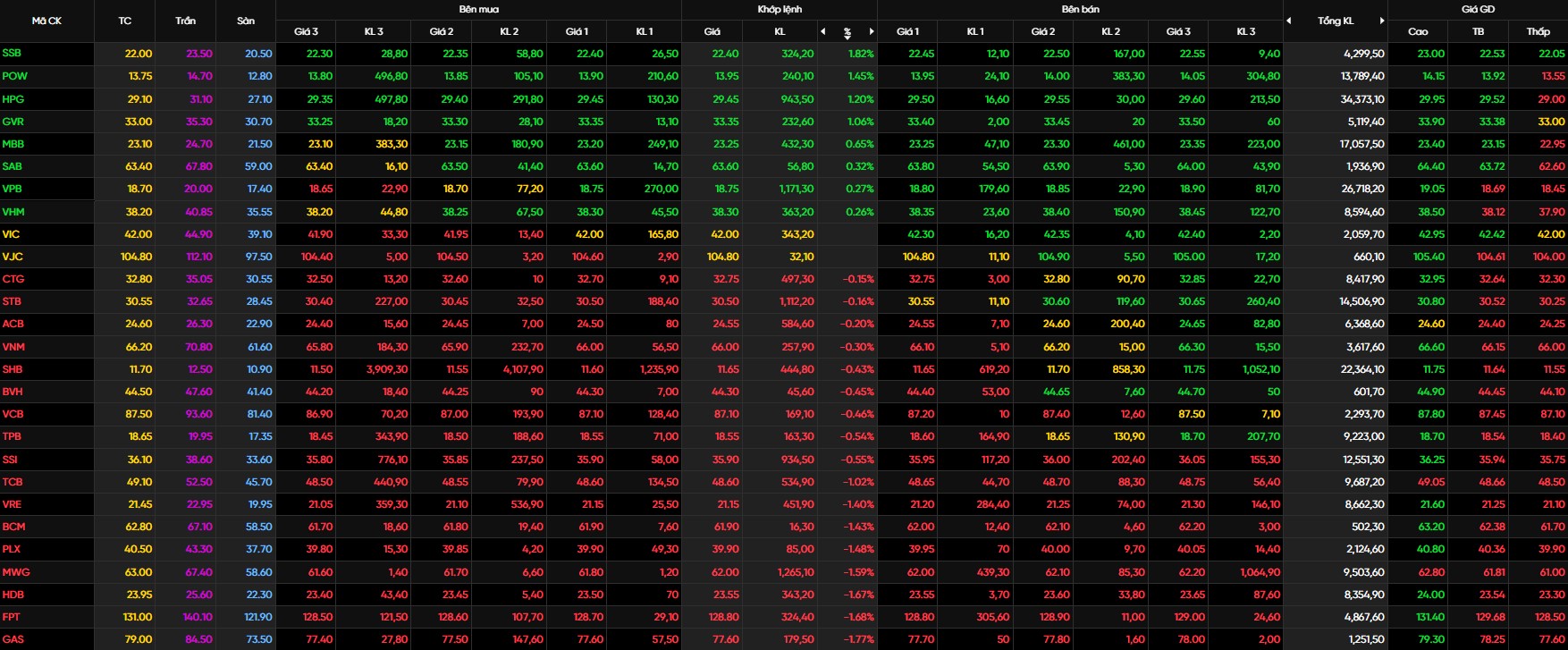Click the Sàn column header
Screen dimensions: 1568x650
246,21
